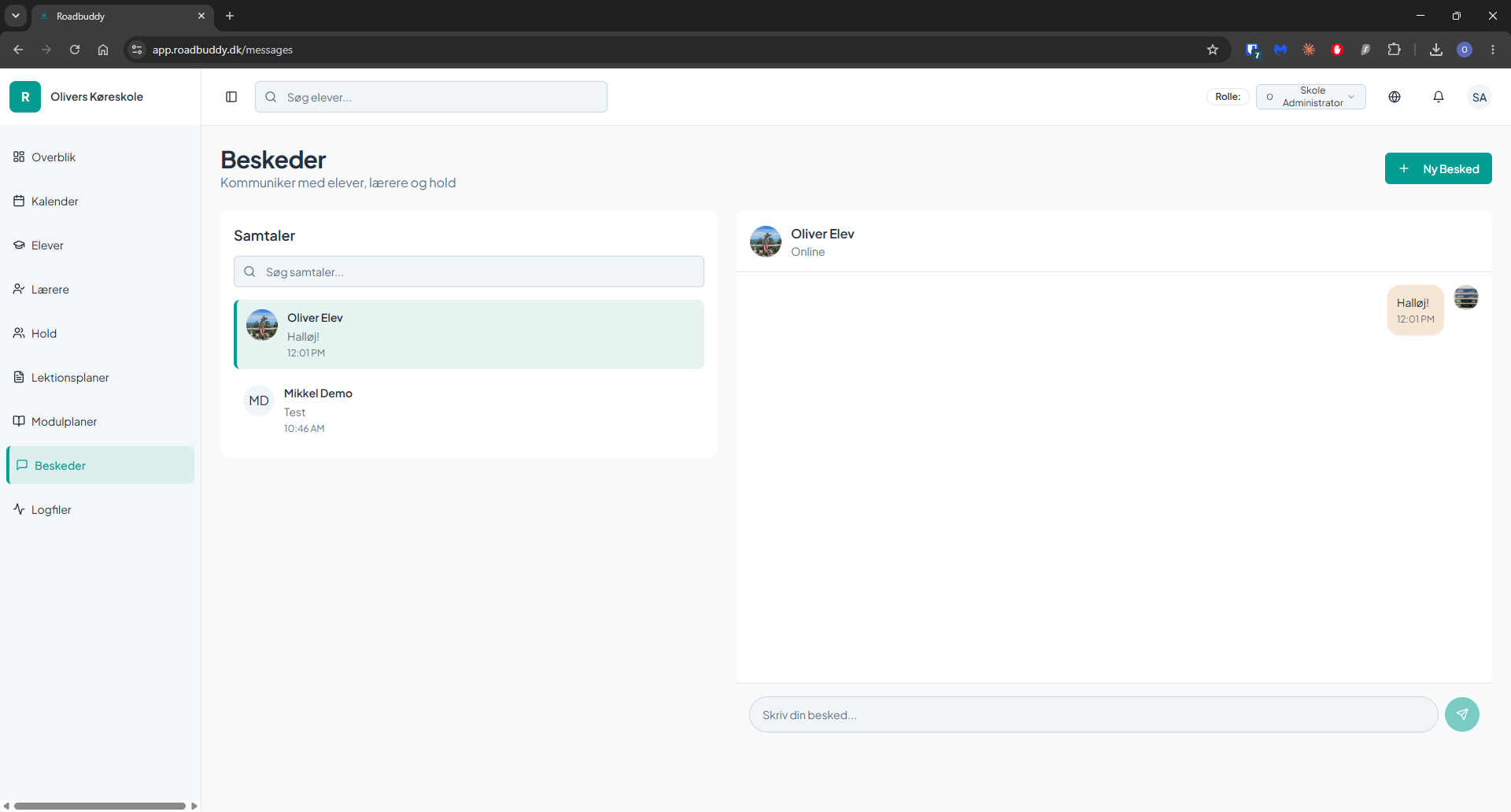Open the Oliver Elev conversation

point(469,334)
